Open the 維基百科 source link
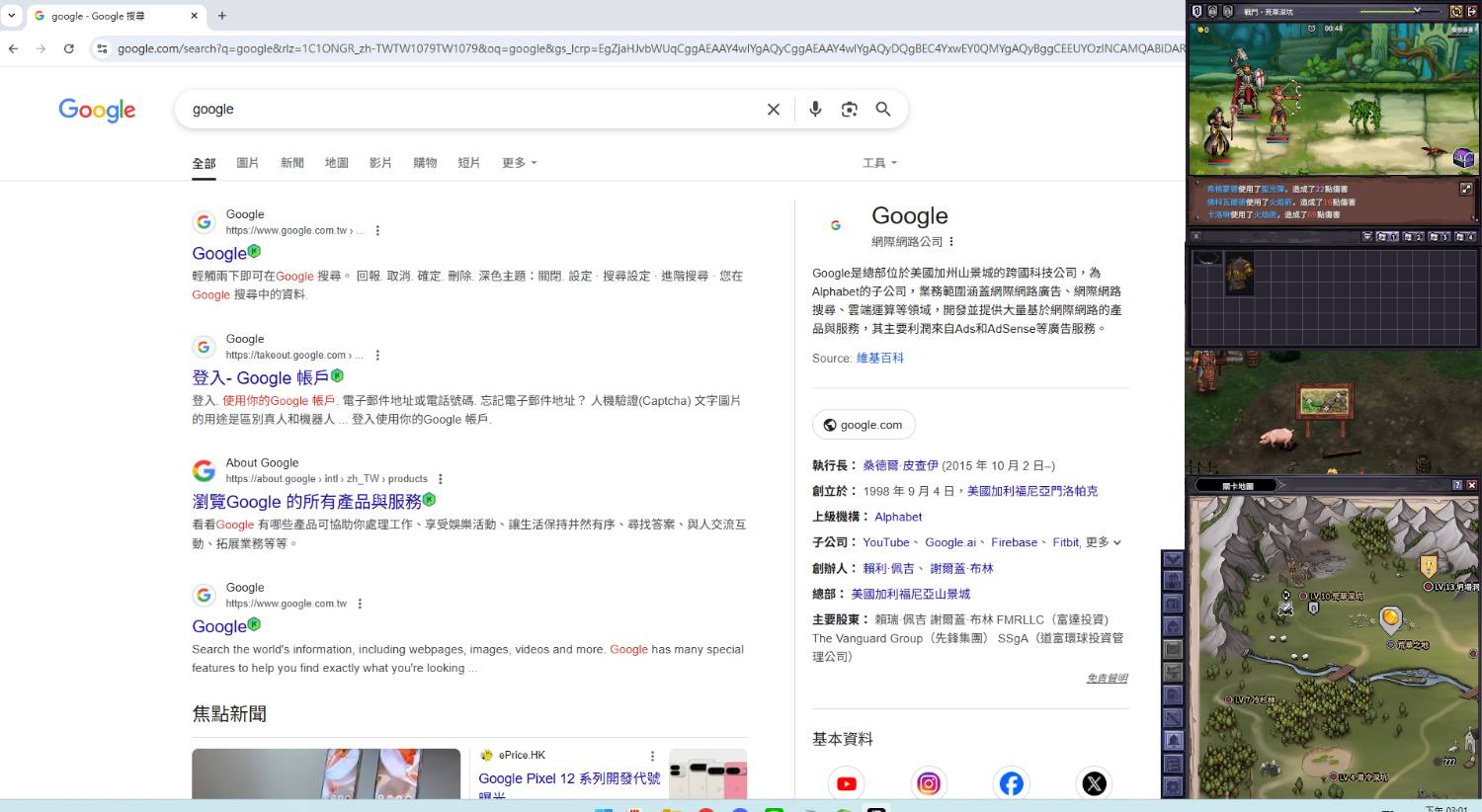The image size is (1482, 812). [x=880, y=359]
